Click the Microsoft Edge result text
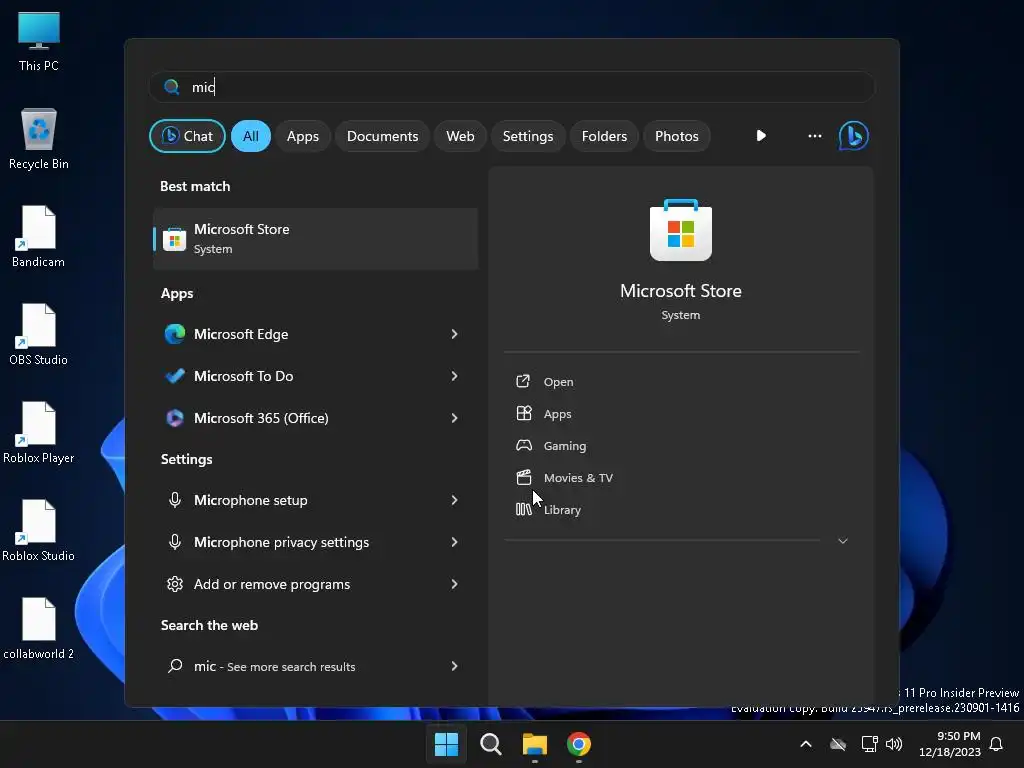The width and height of the screenshot is (1024, 768). [x=241, y=334]
